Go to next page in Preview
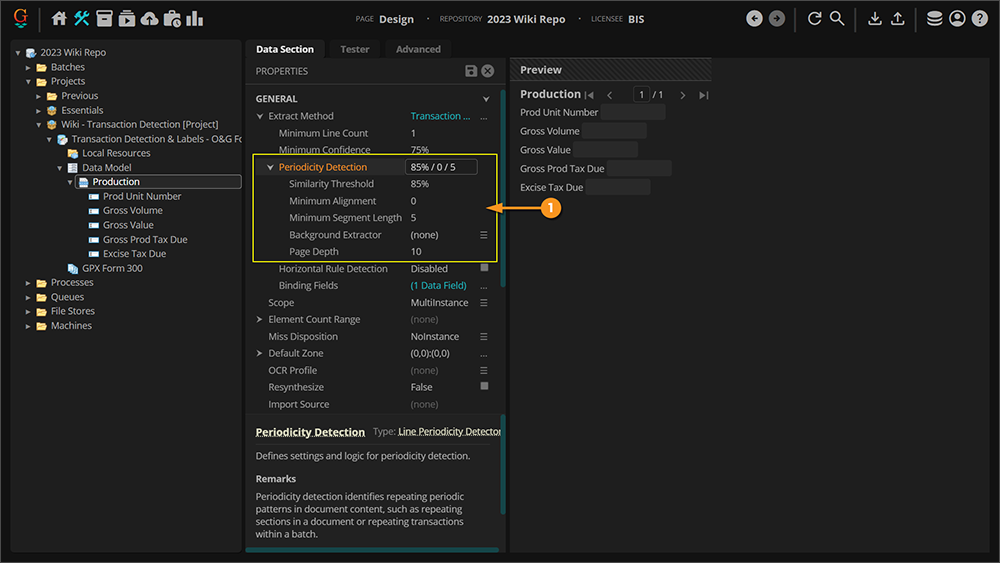1000x563 pixels. pyautogui.click(x=683, y=95)
